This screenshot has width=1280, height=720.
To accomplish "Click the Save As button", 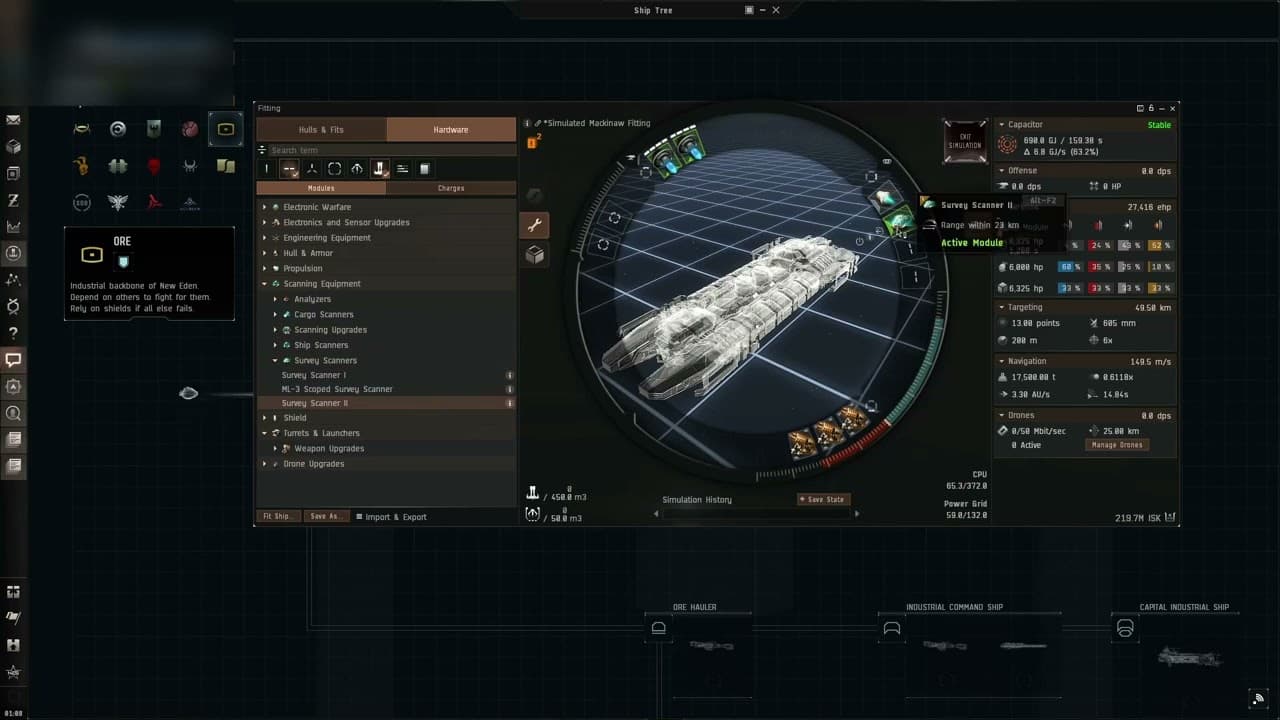I will coord(325,517).
